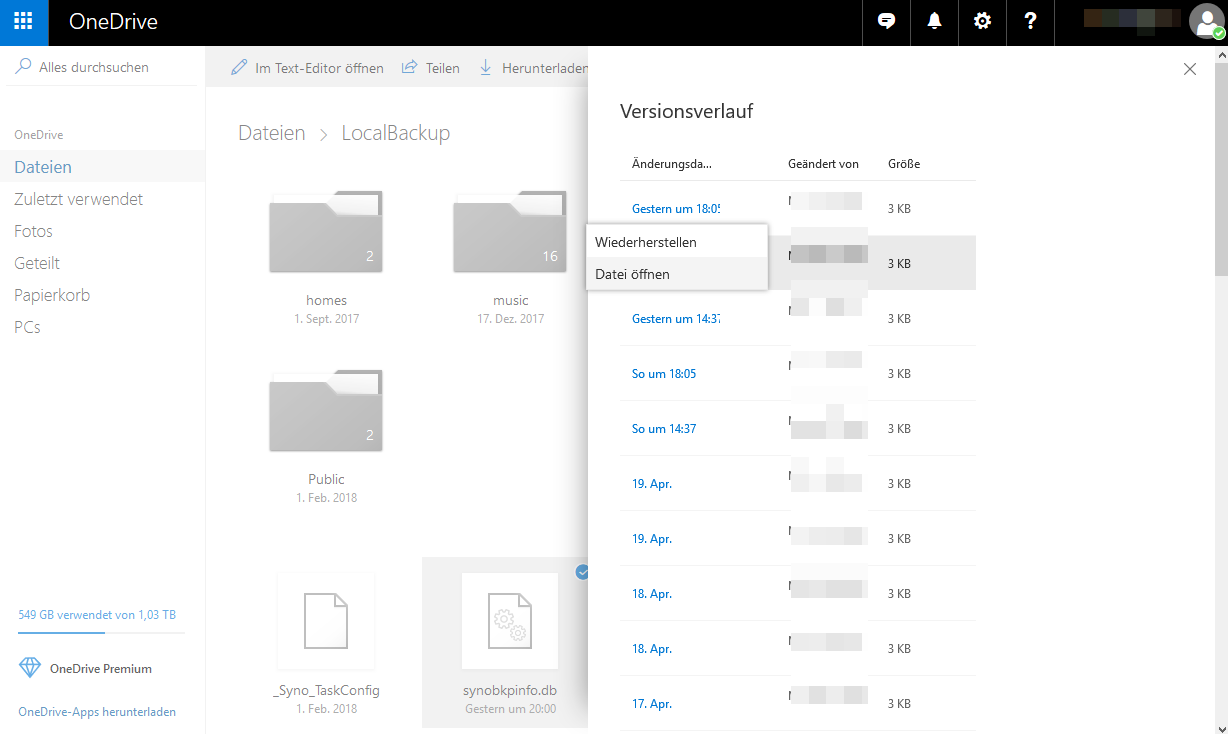Viewport: 1228px width, 734px height.
Task: Click the OneDrive Premium diamond icon
Action: point(30,668)
